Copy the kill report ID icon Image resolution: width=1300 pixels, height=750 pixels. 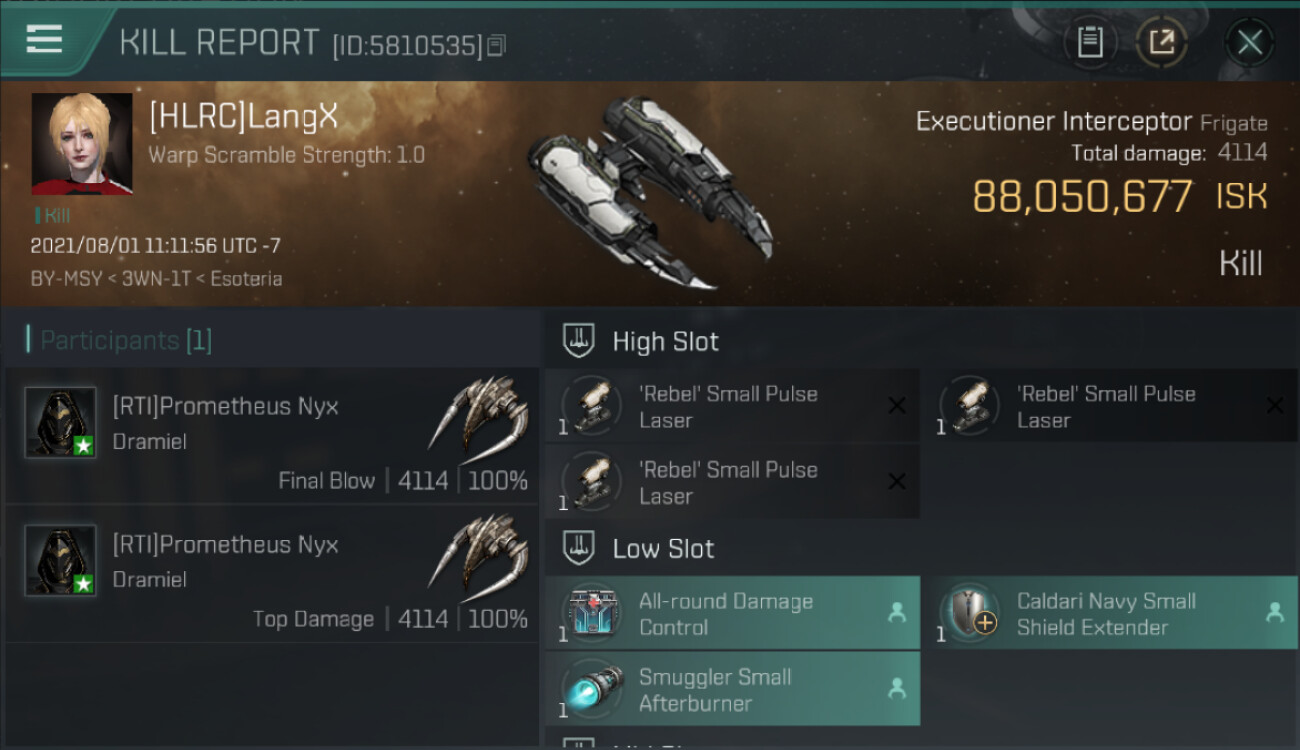click(x=497, y=45)
